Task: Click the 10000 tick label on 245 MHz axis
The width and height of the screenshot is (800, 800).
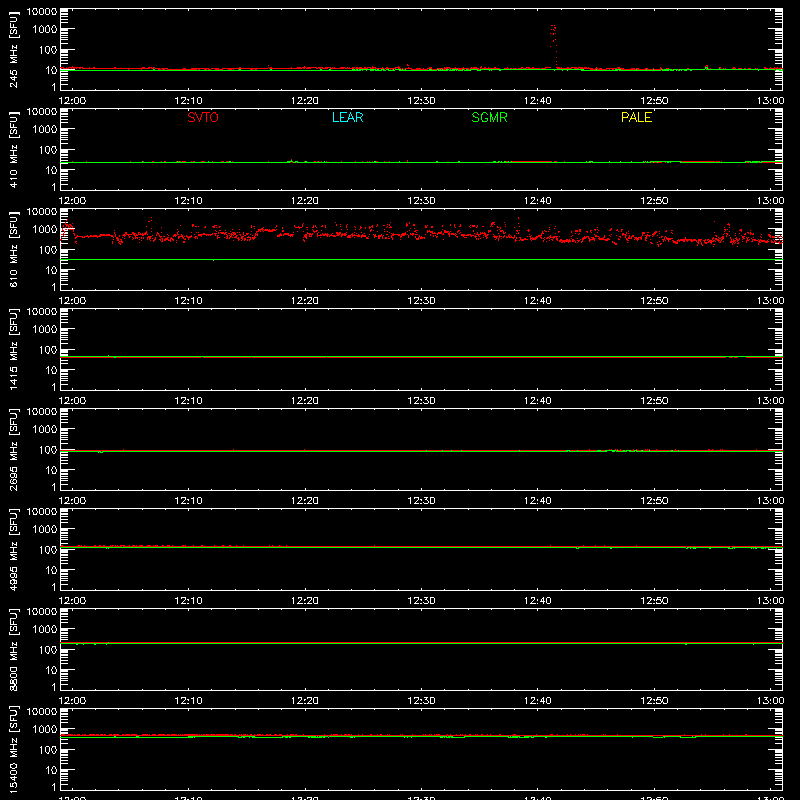Action: point(42,11)
